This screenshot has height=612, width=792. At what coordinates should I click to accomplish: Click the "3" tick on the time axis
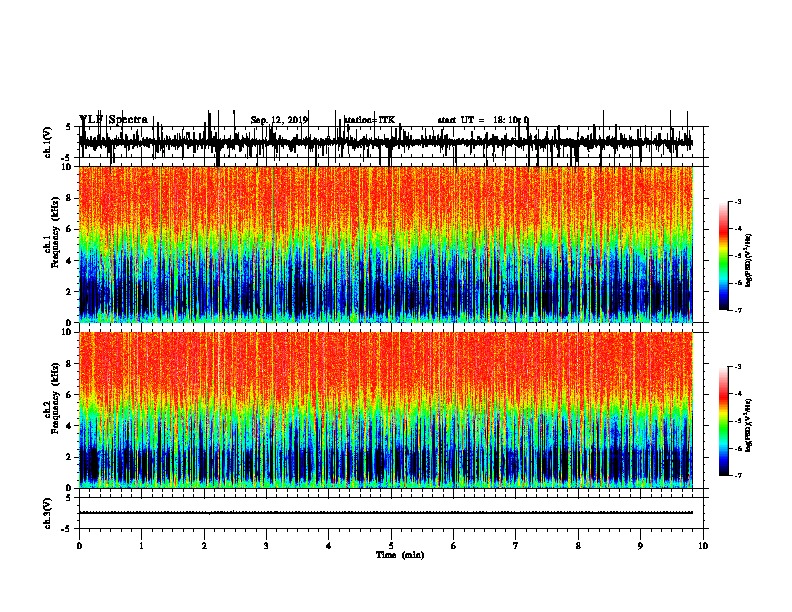[267, 546]
